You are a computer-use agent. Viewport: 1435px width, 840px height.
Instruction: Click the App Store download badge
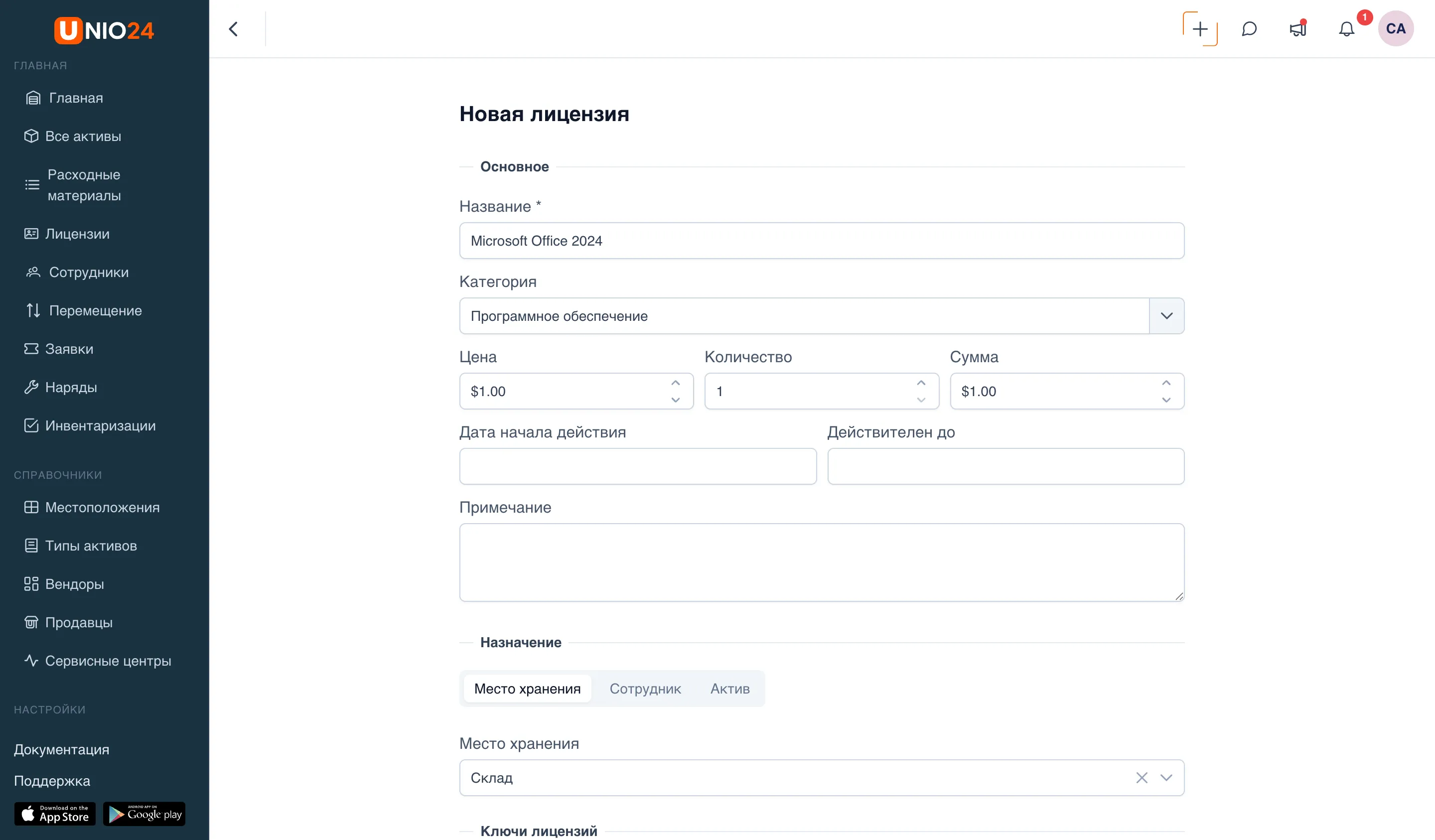pos(55,815)
